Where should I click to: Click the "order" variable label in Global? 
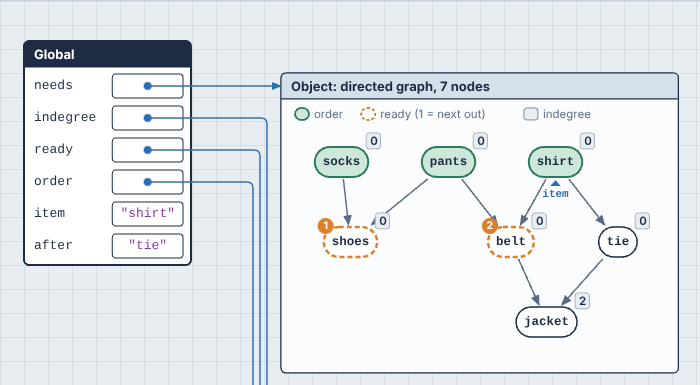[53, 181]
